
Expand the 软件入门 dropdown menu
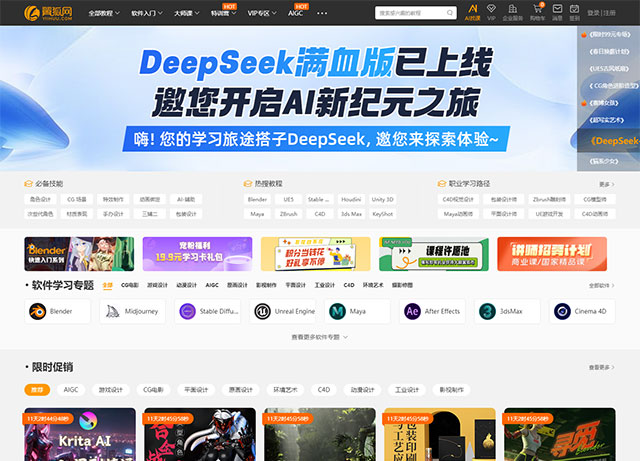146,14
